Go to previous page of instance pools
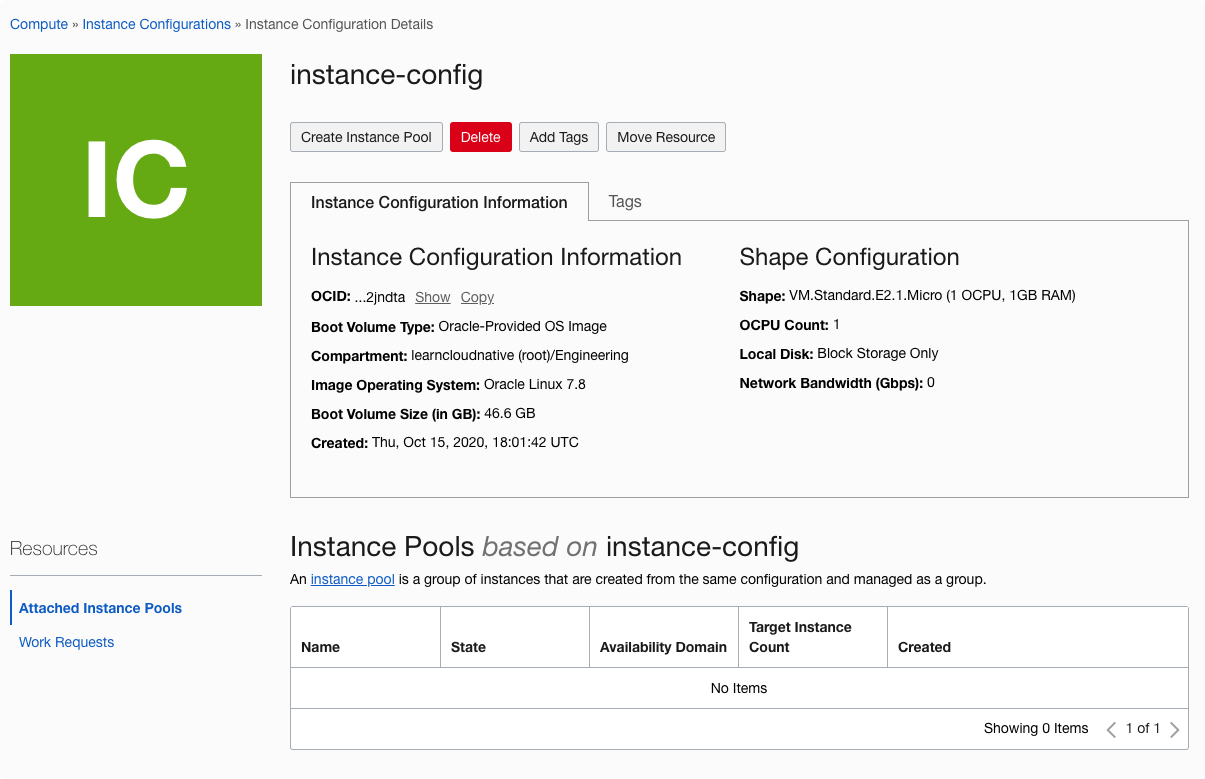The height and width of the screenshot is (779, 1205). click(x=1111, y=729)
